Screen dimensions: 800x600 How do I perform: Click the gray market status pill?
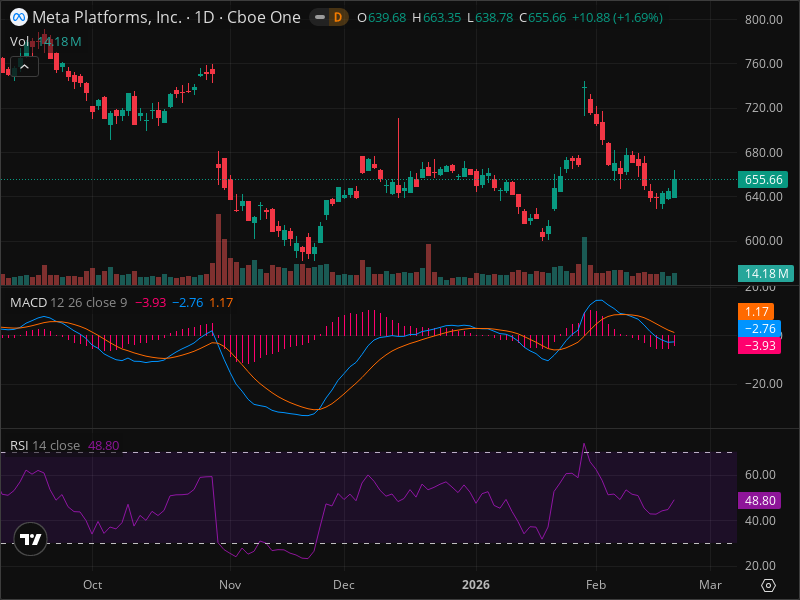point(320,18)
